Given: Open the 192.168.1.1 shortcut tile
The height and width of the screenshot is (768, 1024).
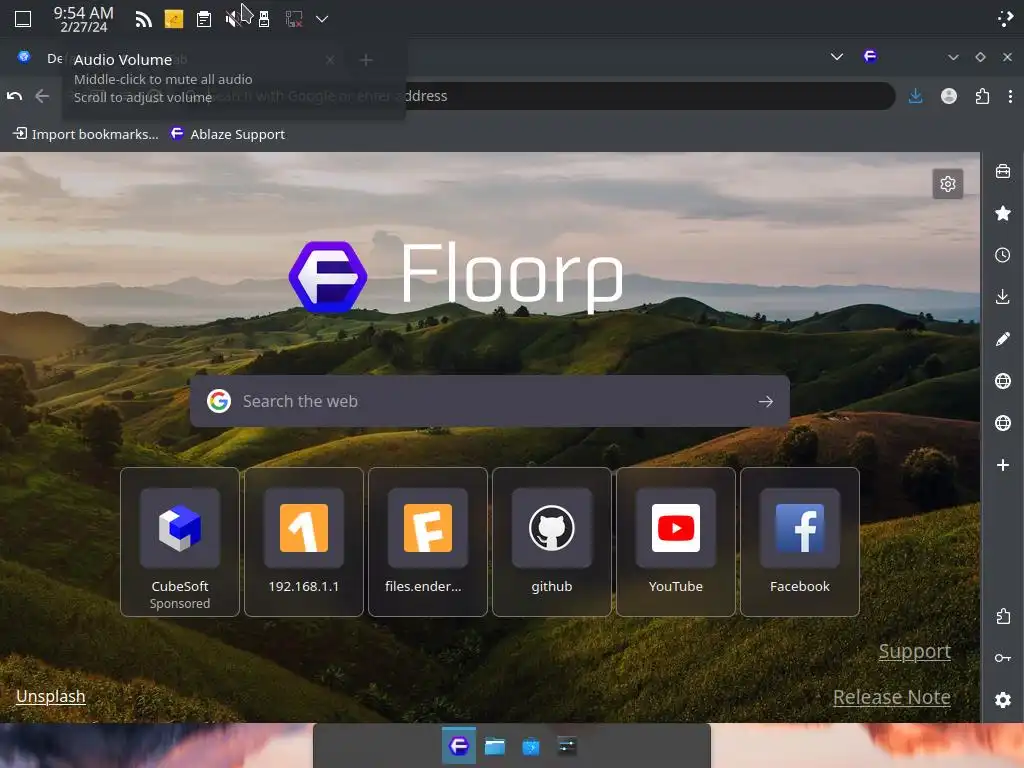Looking at the screenshot, I should click(x=304, y=541).
